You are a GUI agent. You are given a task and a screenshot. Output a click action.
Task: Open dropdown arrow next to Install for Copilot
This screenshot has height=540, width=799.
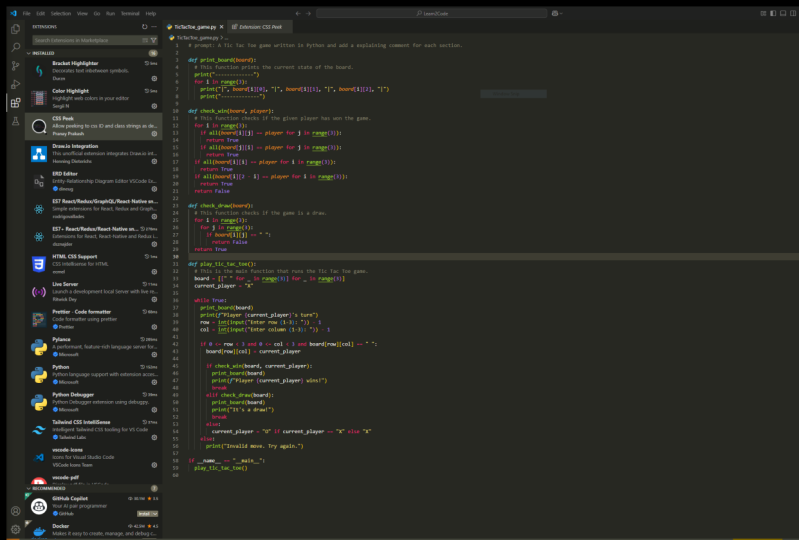[x=155, y=514]
